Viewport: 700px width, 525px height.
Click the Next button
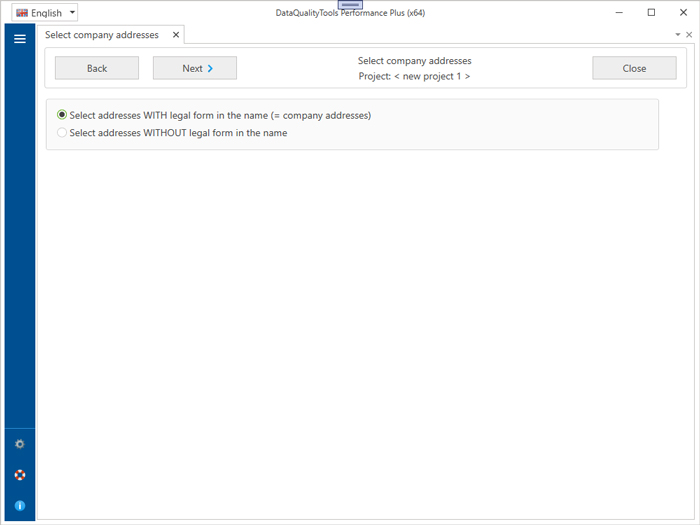pyautogui.click(x=195, y=68)
